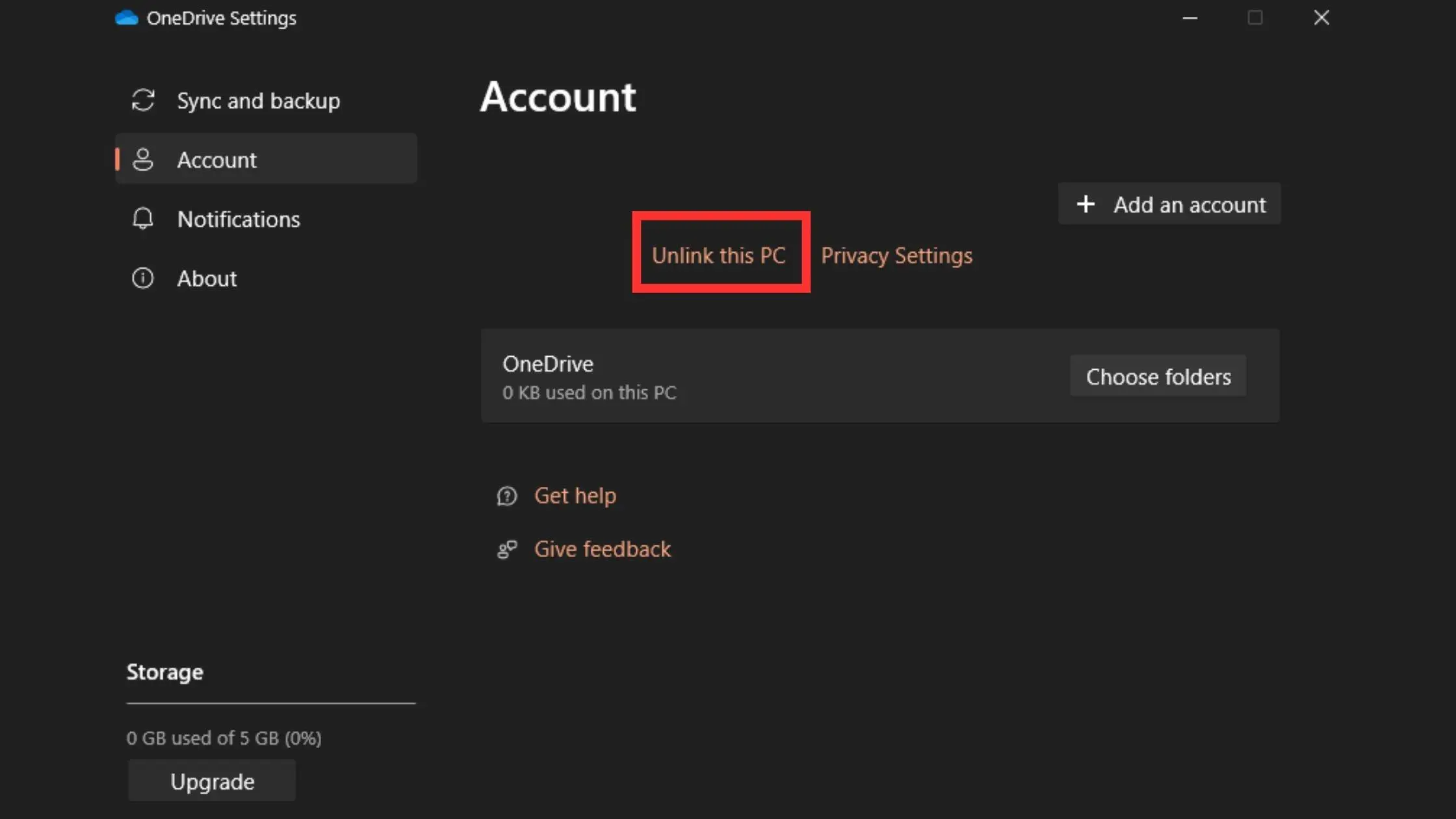Click '0 KB used on this PC' text

tap(589, 392)
